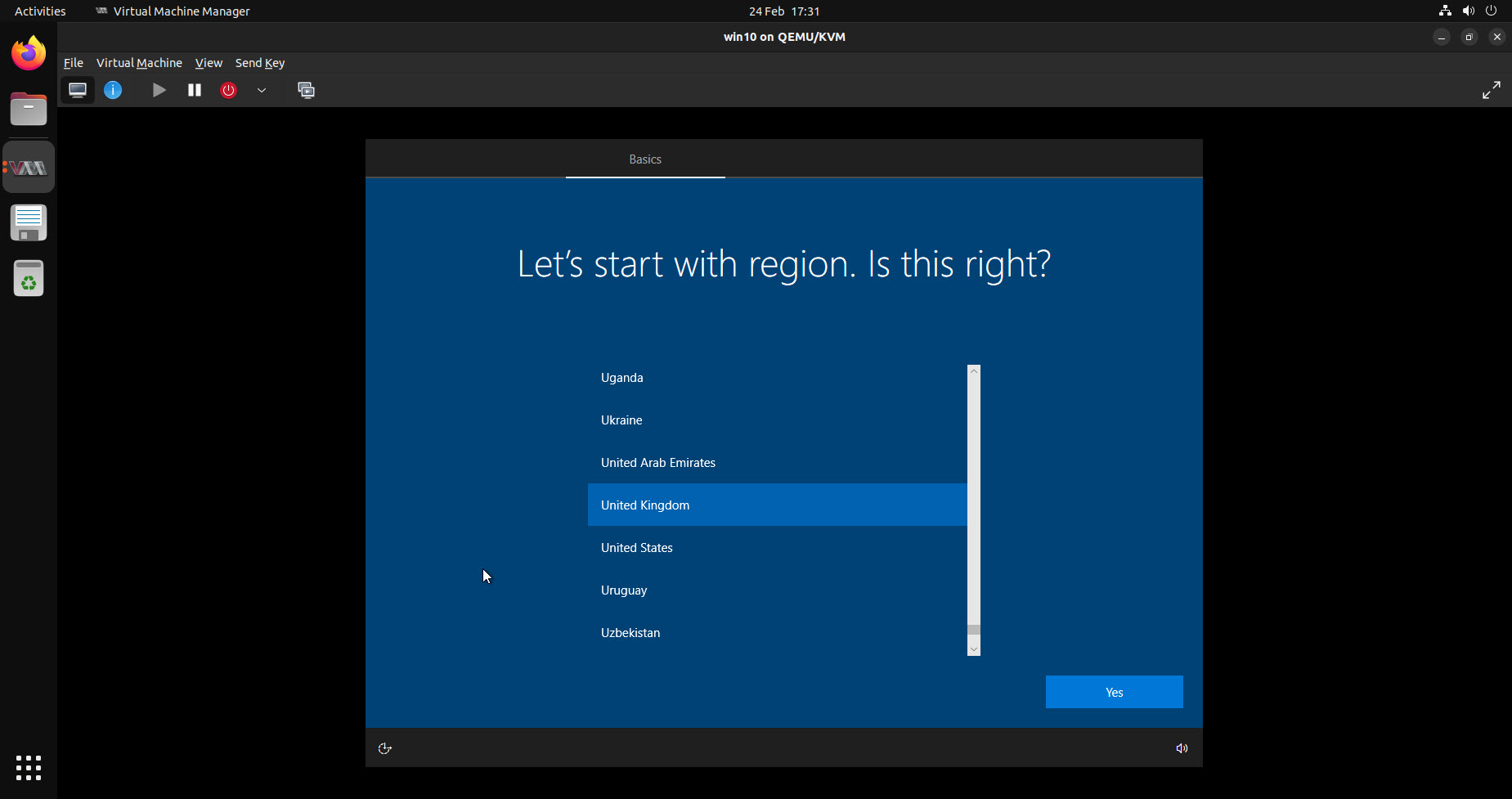Open hardware details via the info icon

(113, 90)
